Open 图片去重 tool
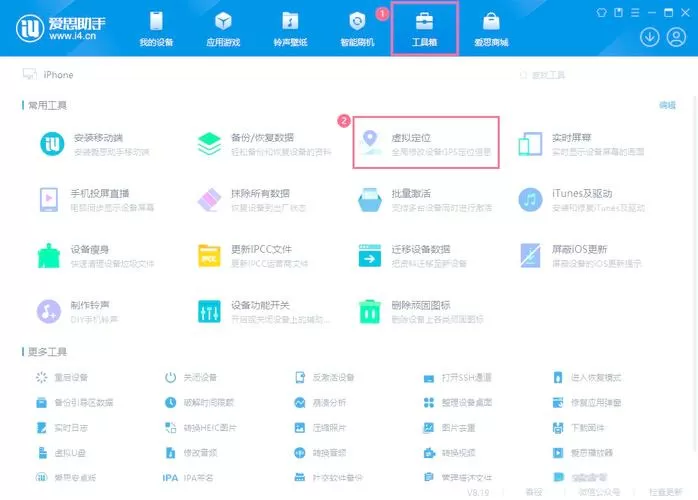 click(x=449, y=428)
